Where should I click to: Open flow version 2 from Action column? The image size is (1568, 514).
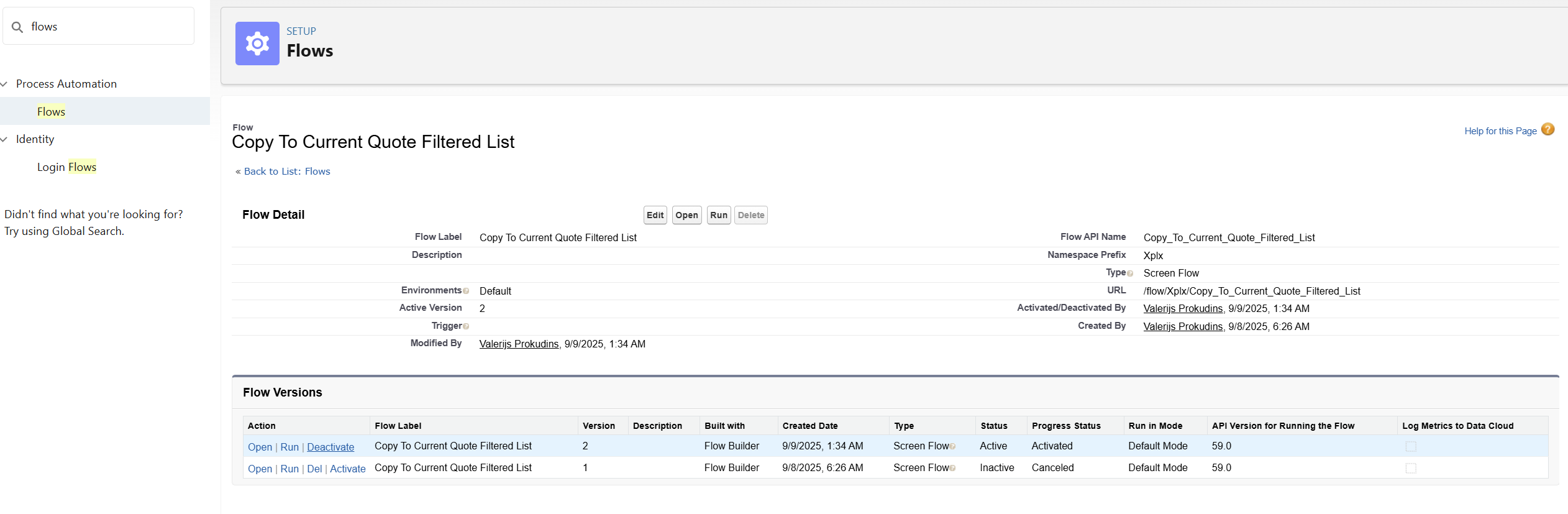[x=260, y=447]
